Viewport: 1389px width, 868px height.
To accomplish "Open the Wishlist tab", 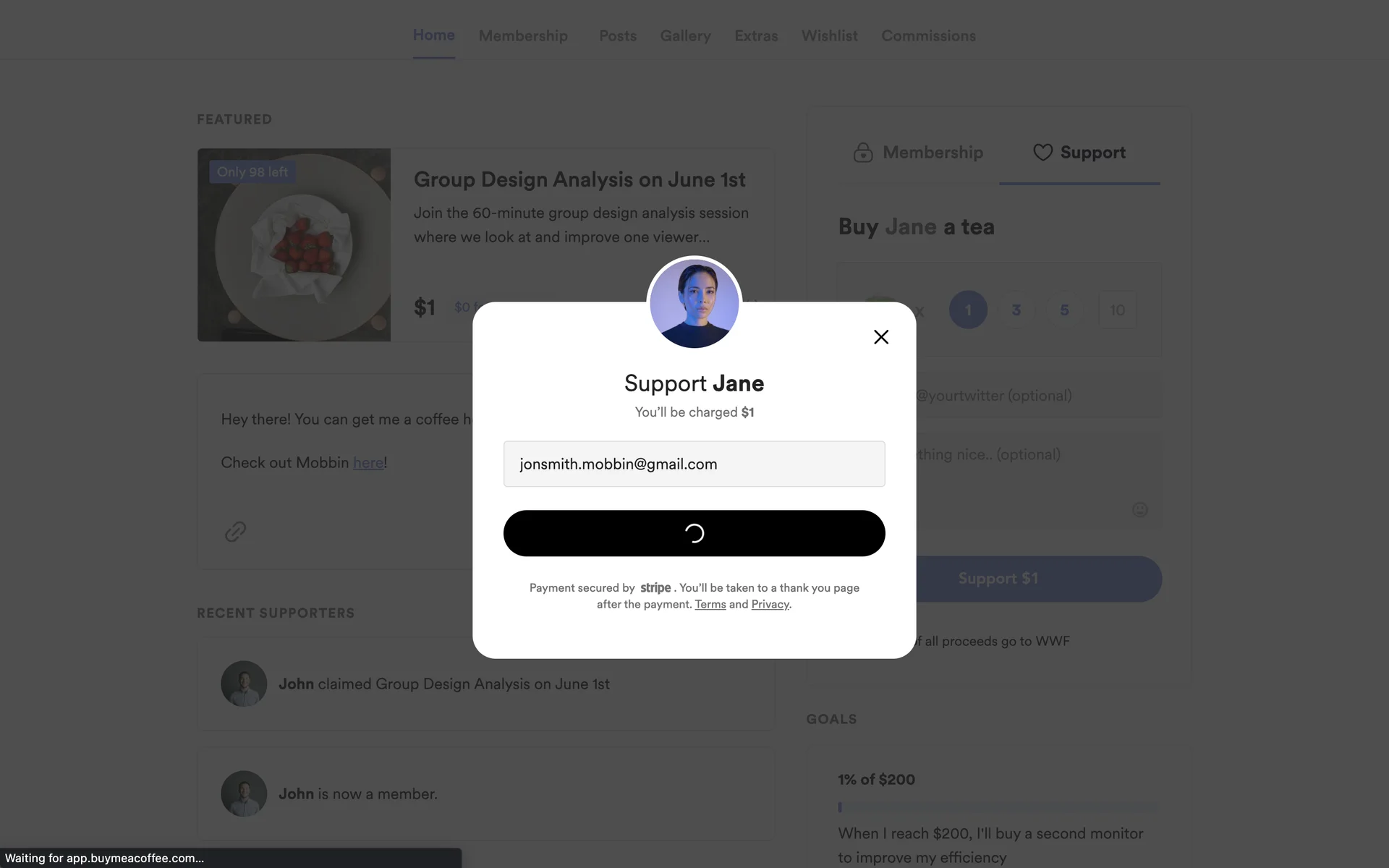I will (x=829, y=35).
